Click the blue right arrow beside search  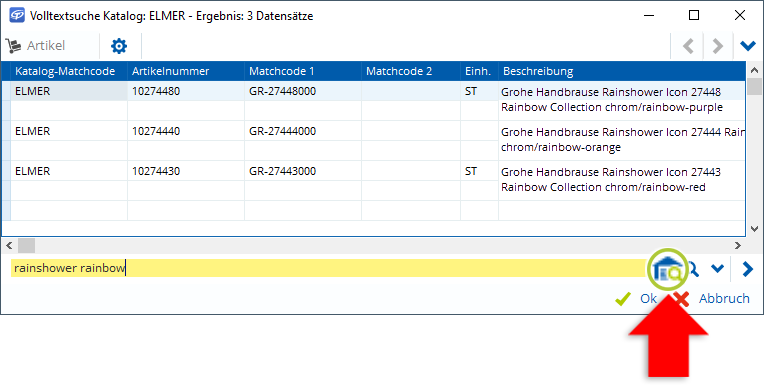(747, 269)
